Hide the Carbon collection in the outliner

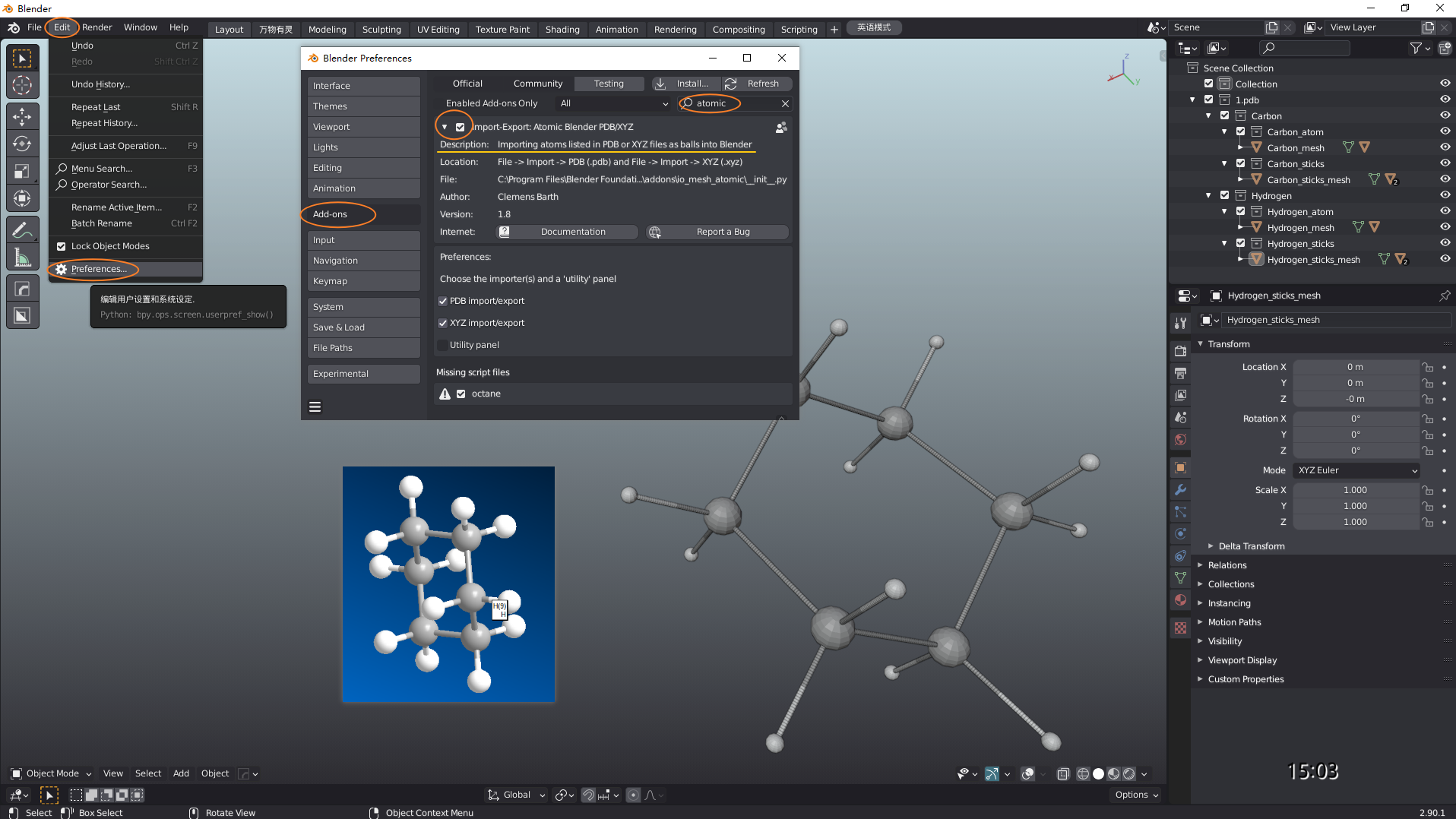[1444, 115]
